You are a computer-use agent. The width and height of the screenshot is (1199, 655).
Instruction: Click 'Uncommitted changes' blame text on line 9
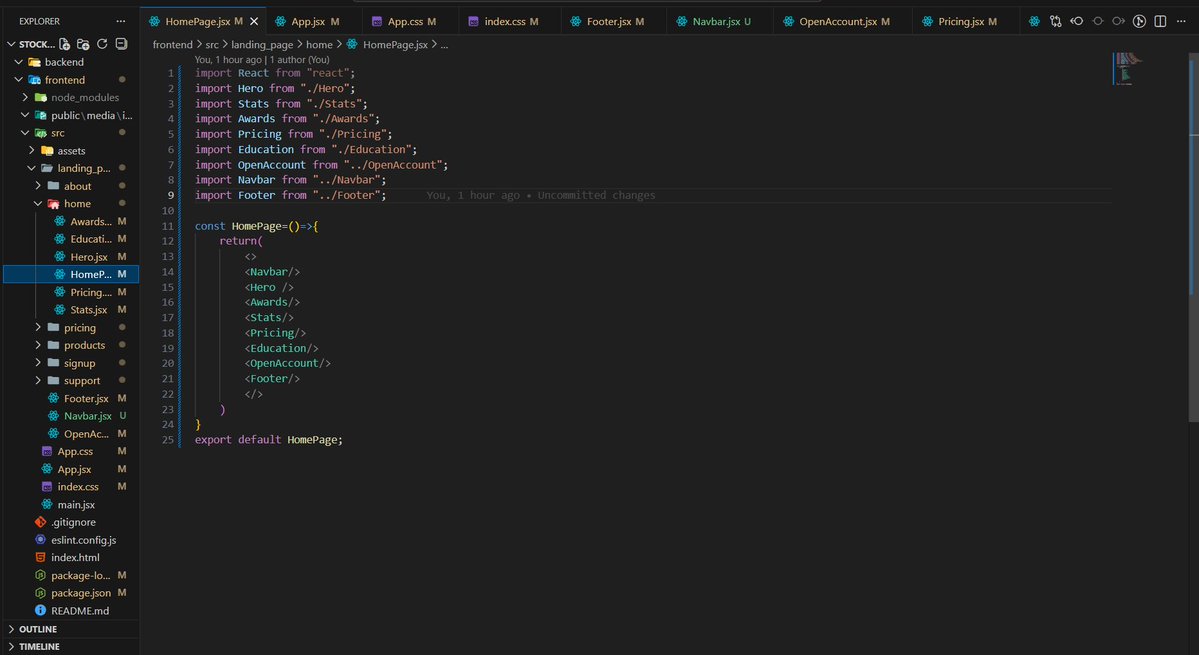click(x=596, y=195)
